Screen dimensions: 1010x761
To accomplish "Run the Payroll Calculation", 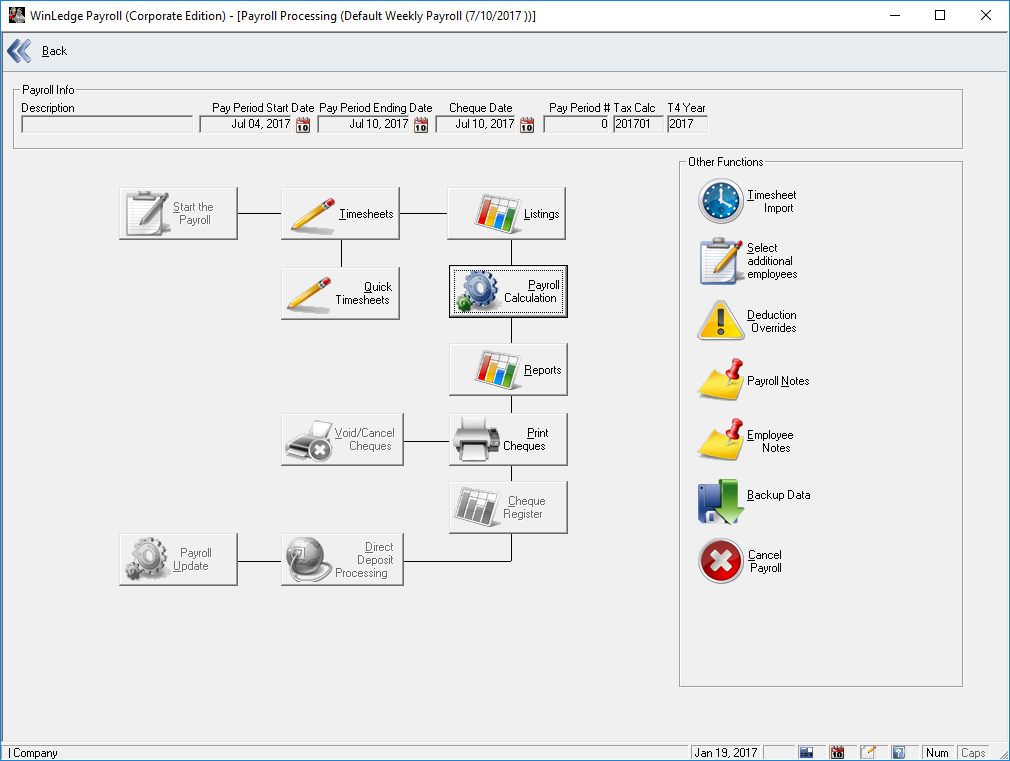I will [x=506, y=291].
